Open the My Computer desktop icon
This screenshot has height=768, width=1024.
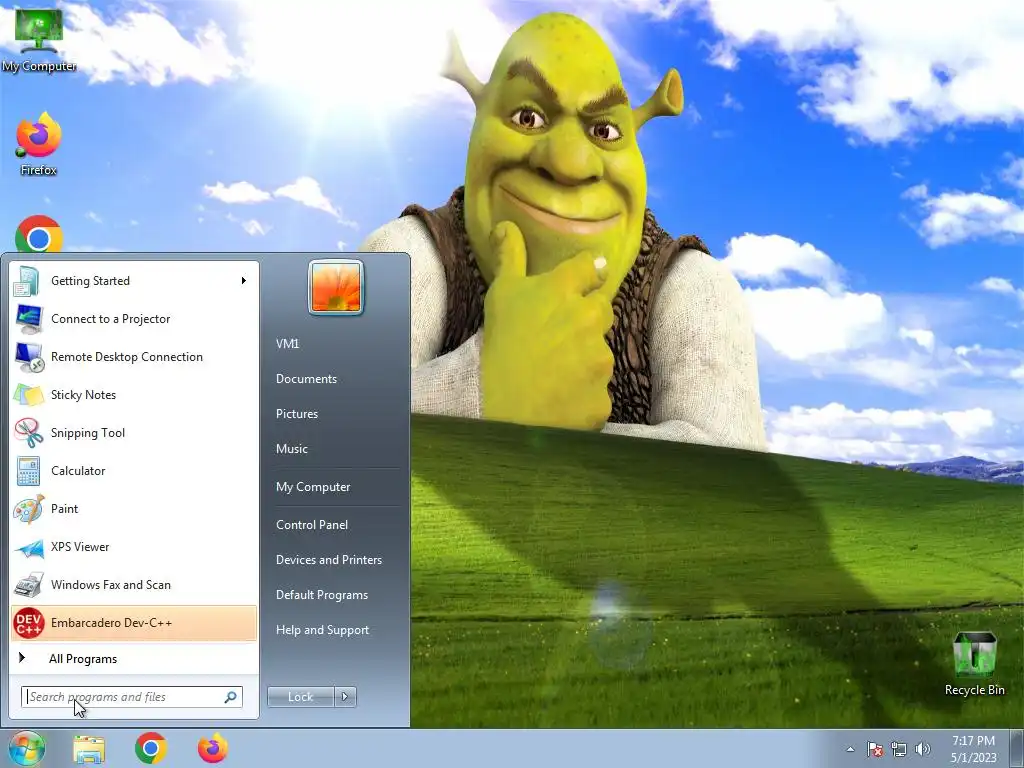click(x=39, y=39)
